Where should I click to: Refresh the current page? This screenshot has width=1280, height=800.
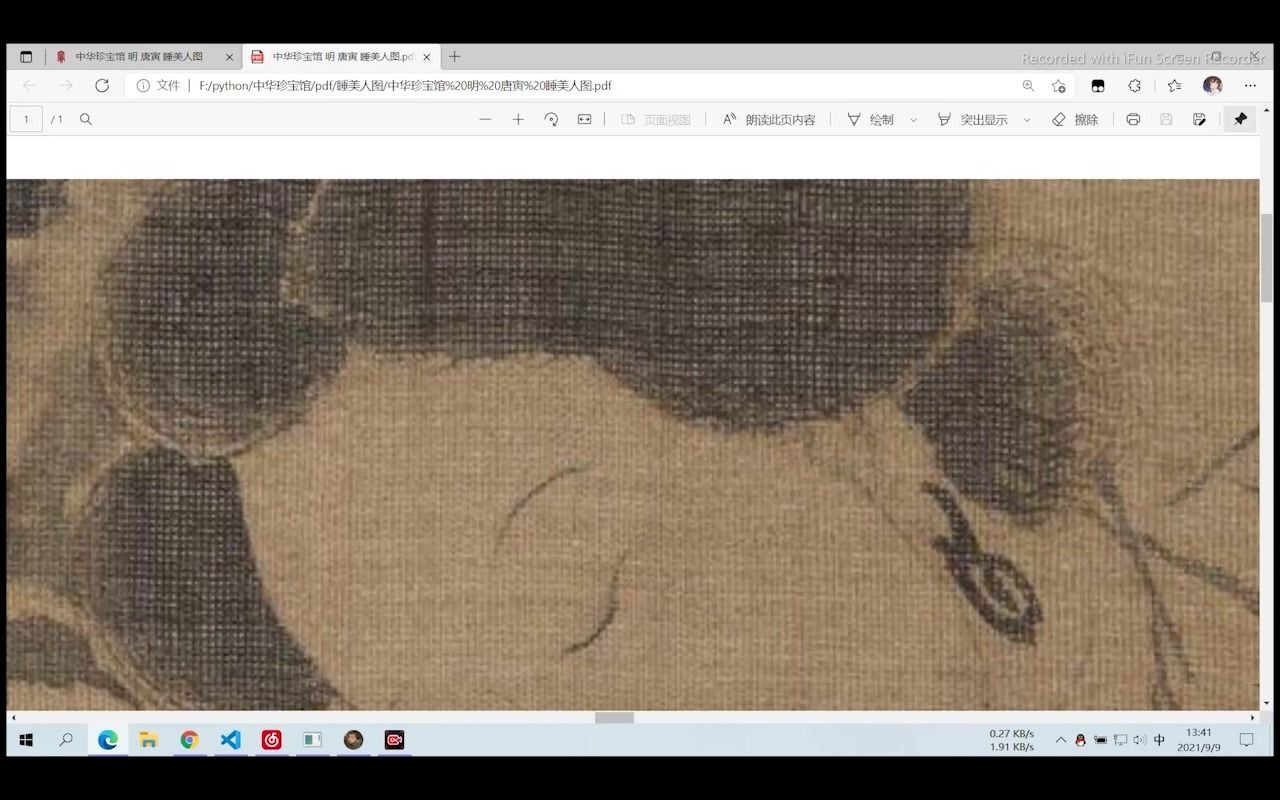pyautogui.click(x=102, y=86)
